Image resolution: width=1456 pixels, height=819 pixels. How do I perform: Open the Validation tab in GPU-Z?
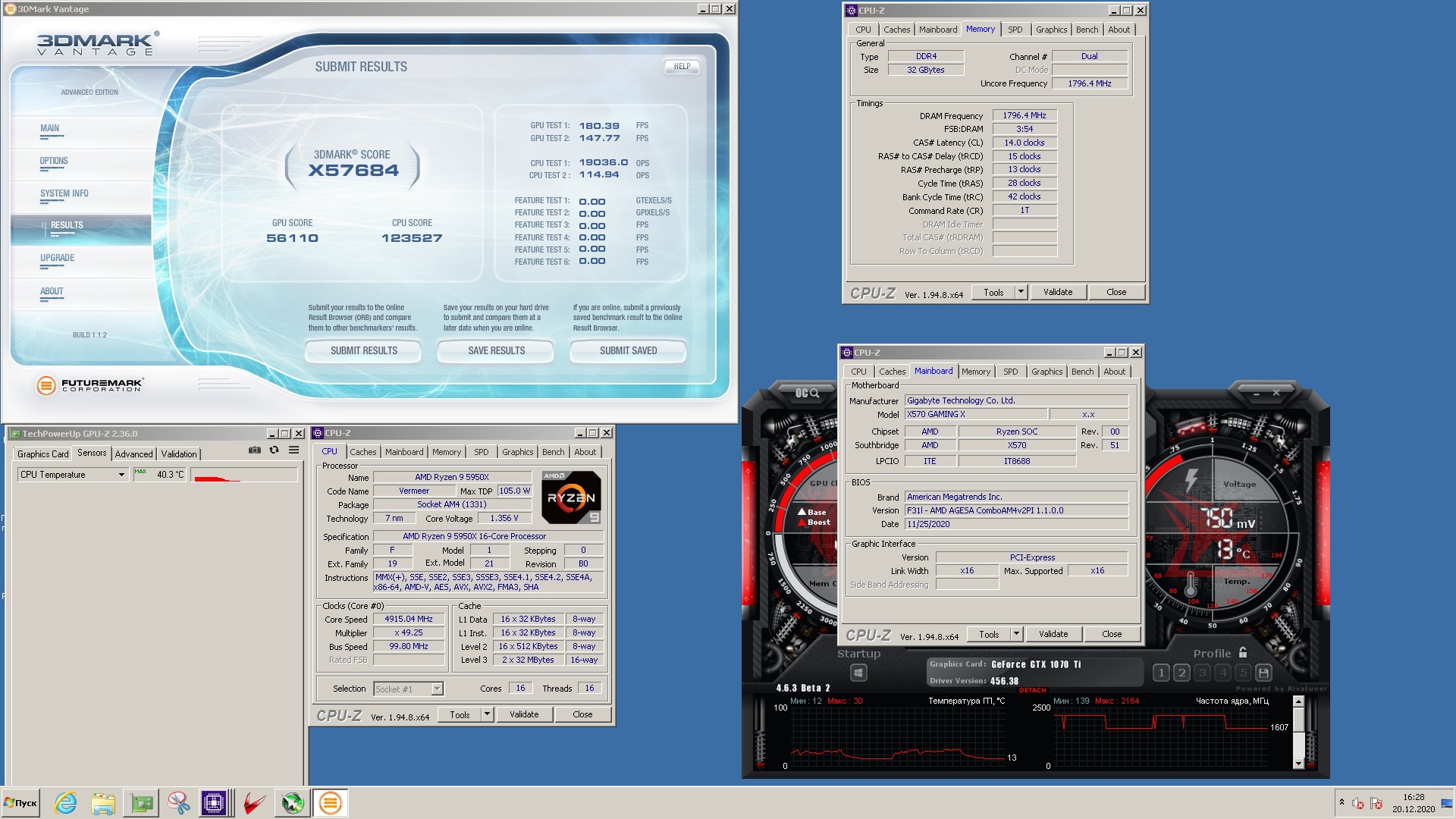click(179, 453)
